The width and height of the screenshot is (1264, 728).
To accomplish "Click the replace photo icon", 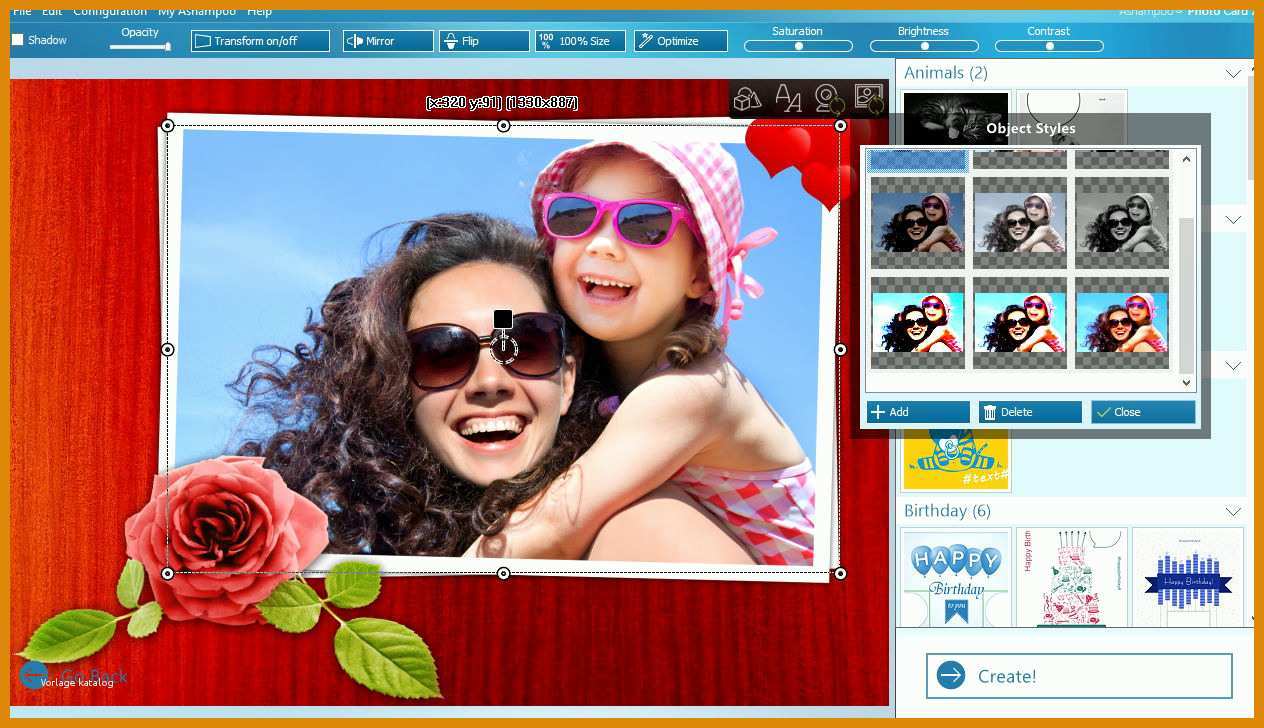I will pos(869,98).
